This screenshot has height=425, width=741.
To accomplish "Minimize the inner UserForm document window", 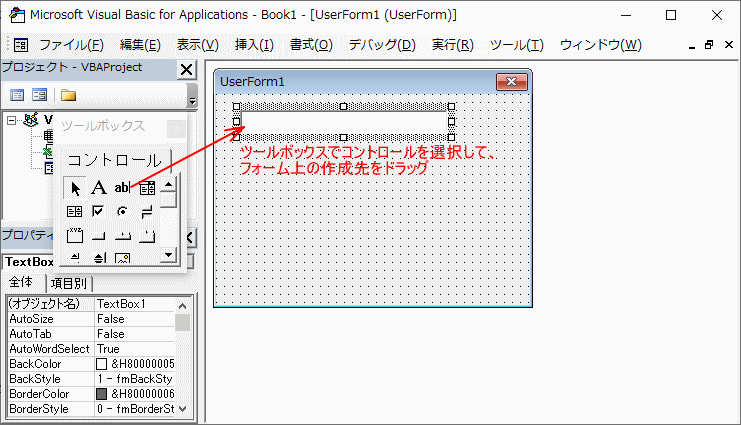I will [692, 46].
